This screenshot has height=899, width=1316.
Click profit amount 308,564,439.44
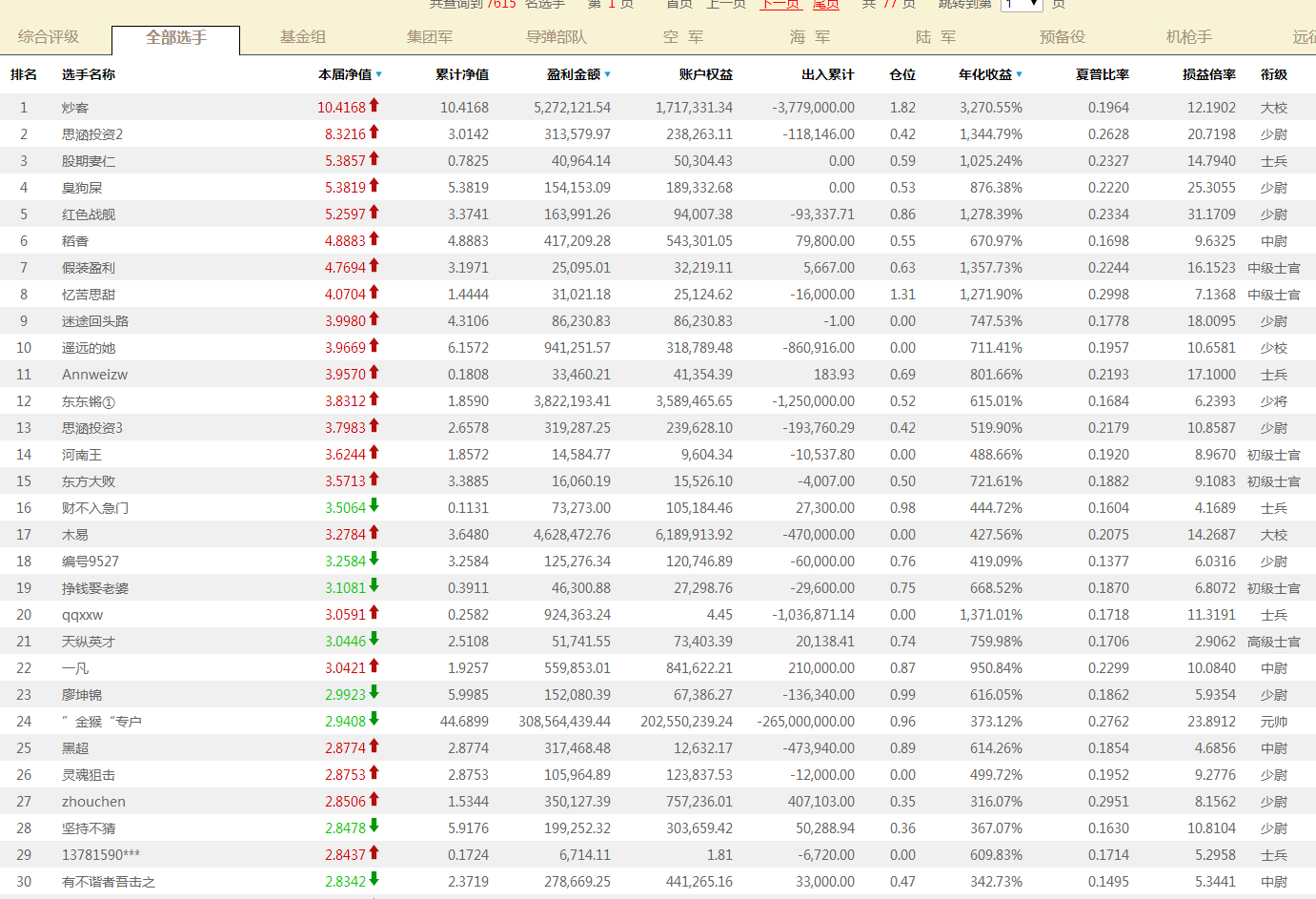click(x=564, y=722)
